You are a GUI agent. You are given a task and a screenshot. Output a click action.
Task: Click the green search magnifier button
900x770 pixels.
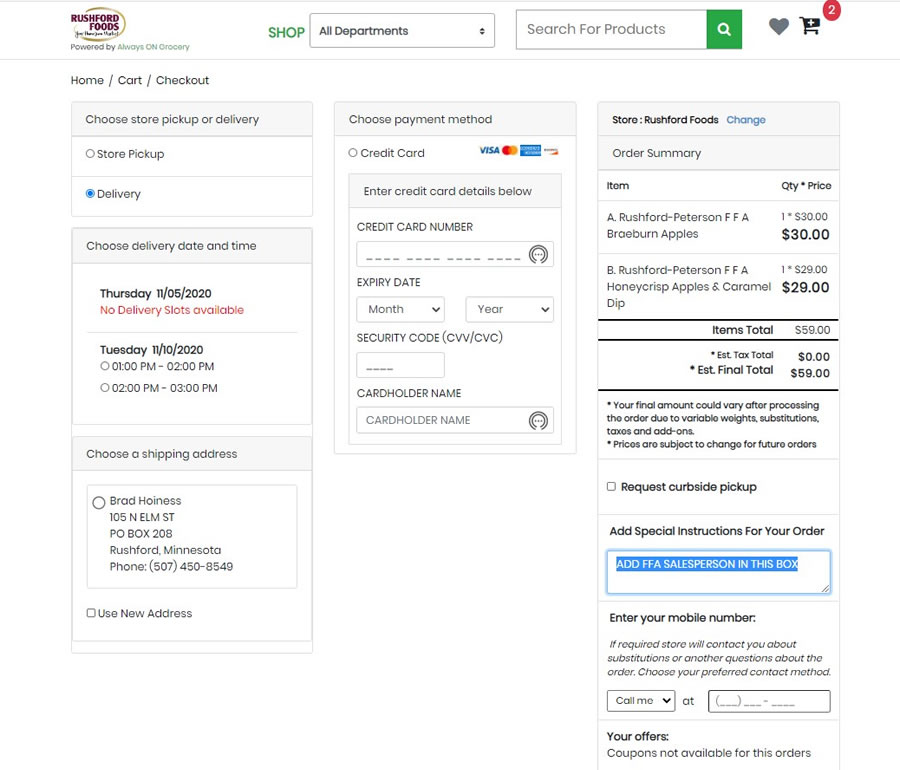click(x=724, y=29)
